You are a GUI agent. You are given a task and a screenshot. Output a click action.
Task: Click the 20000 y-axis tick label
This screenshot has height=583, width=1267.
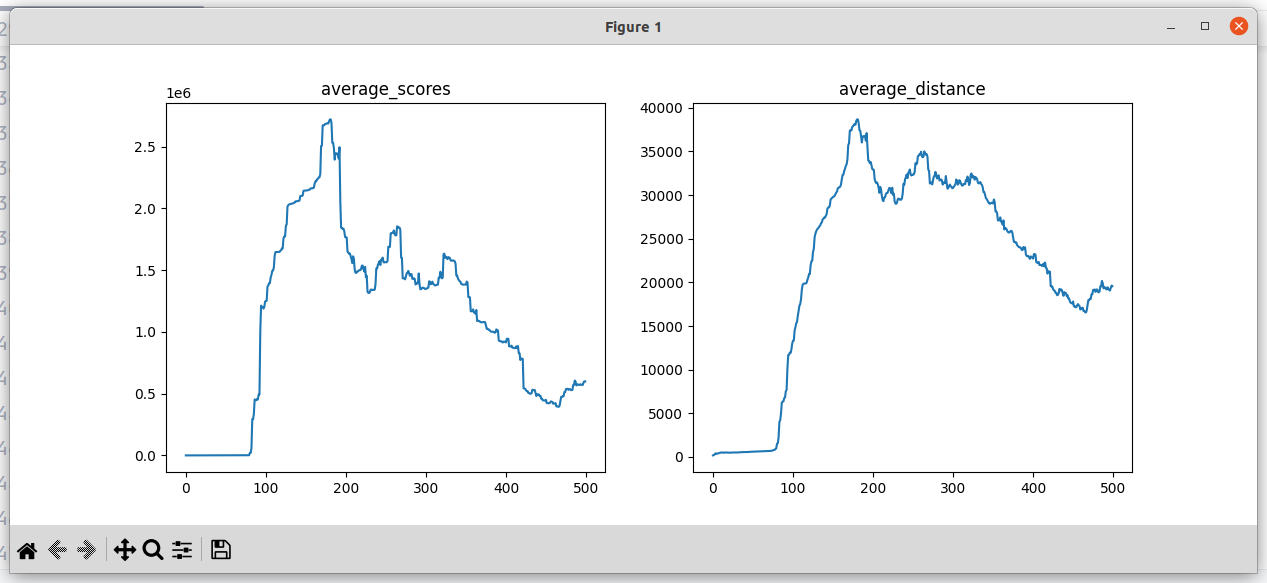pos(662,283)
